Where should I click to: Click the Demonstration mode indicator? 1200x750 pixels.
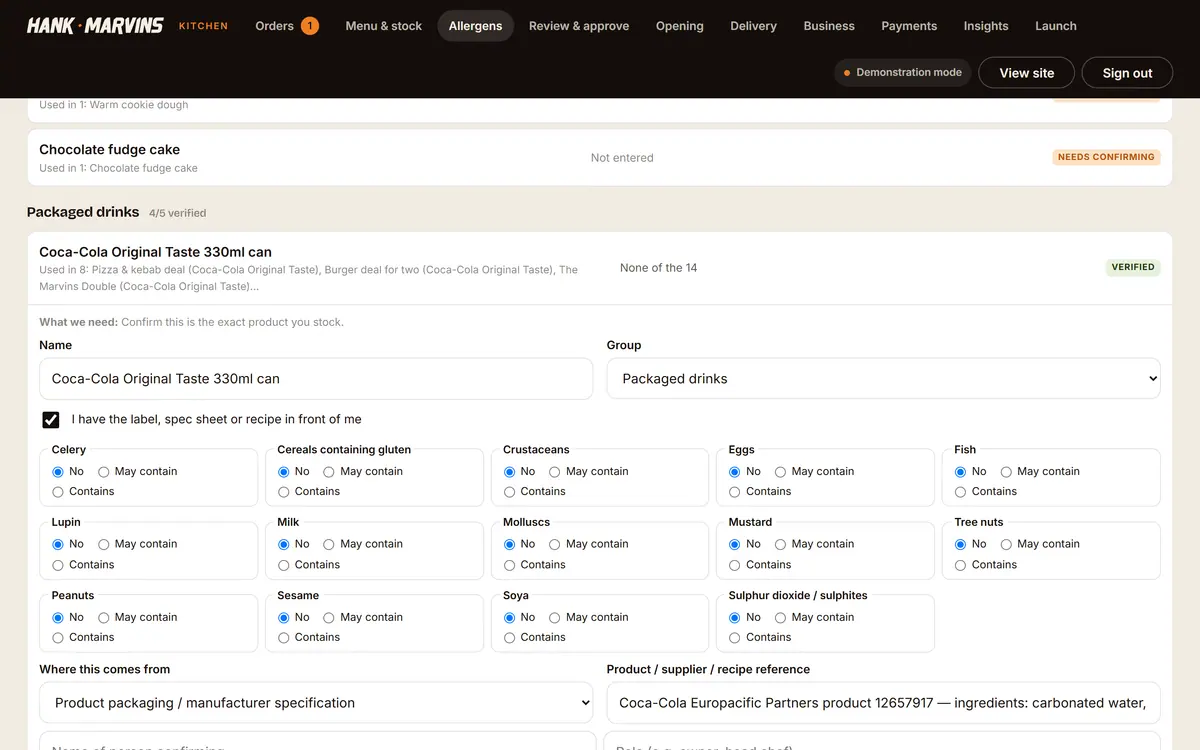(x=903, y=72)
